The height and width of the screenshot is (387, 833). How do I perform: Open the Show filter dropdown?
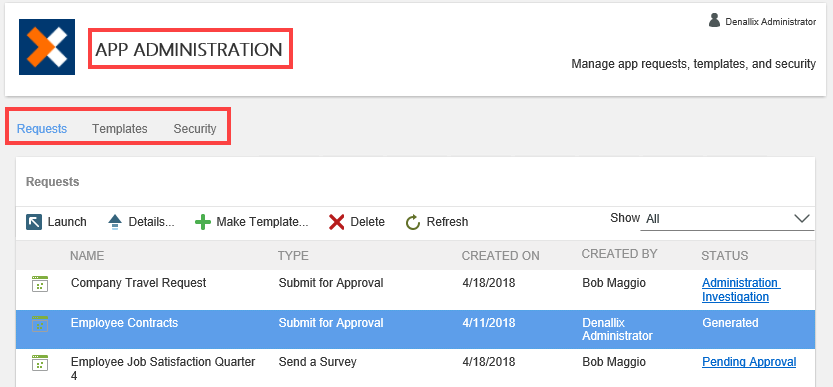(x=727, y=219)
